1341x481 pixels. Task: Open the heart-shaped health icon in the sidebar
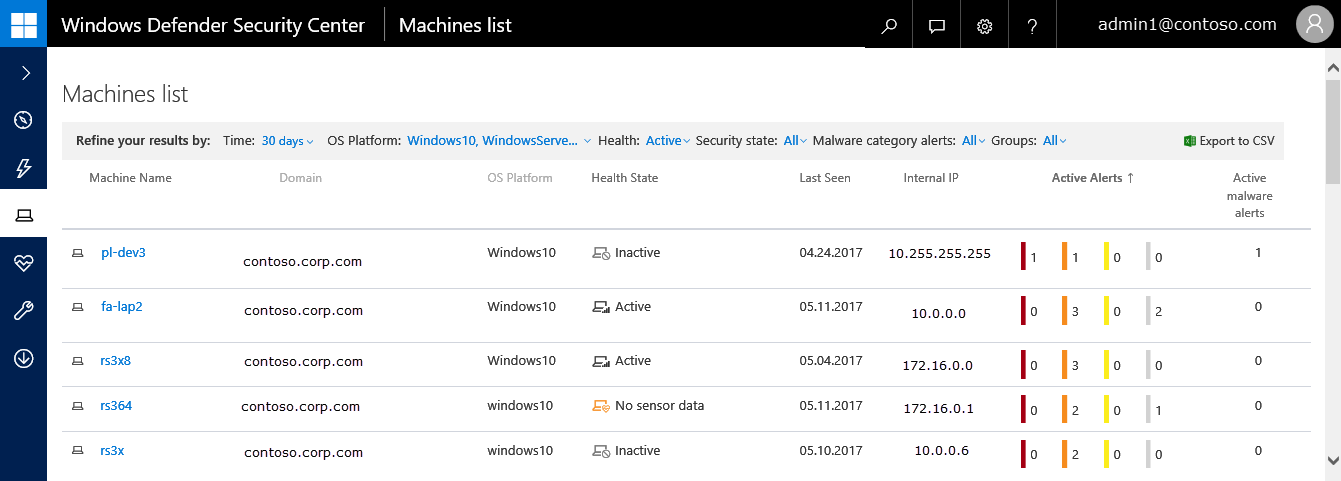click(x=23, y=263)
